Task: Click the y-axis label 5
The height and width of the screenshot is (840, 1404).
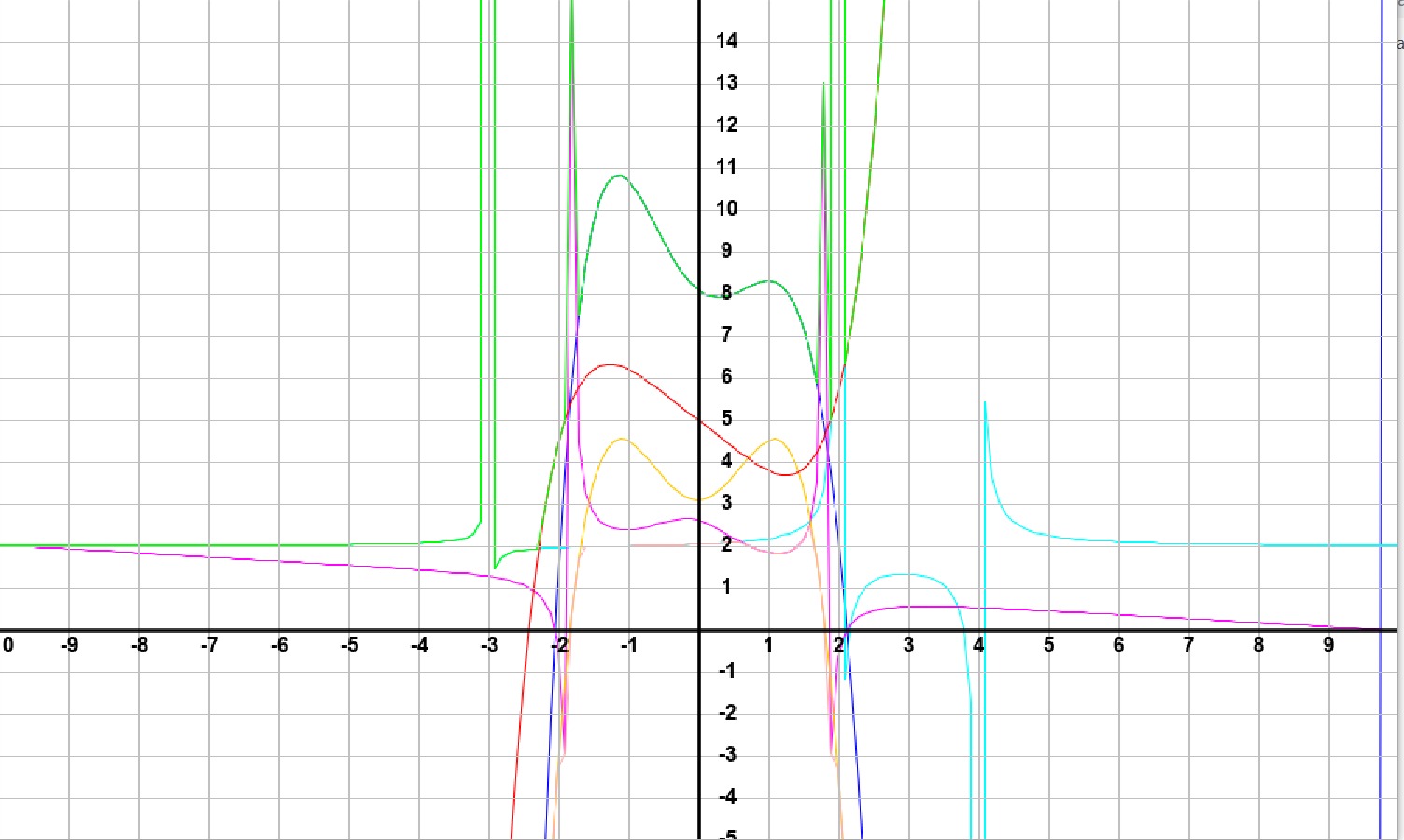Action: coord(726,418)
